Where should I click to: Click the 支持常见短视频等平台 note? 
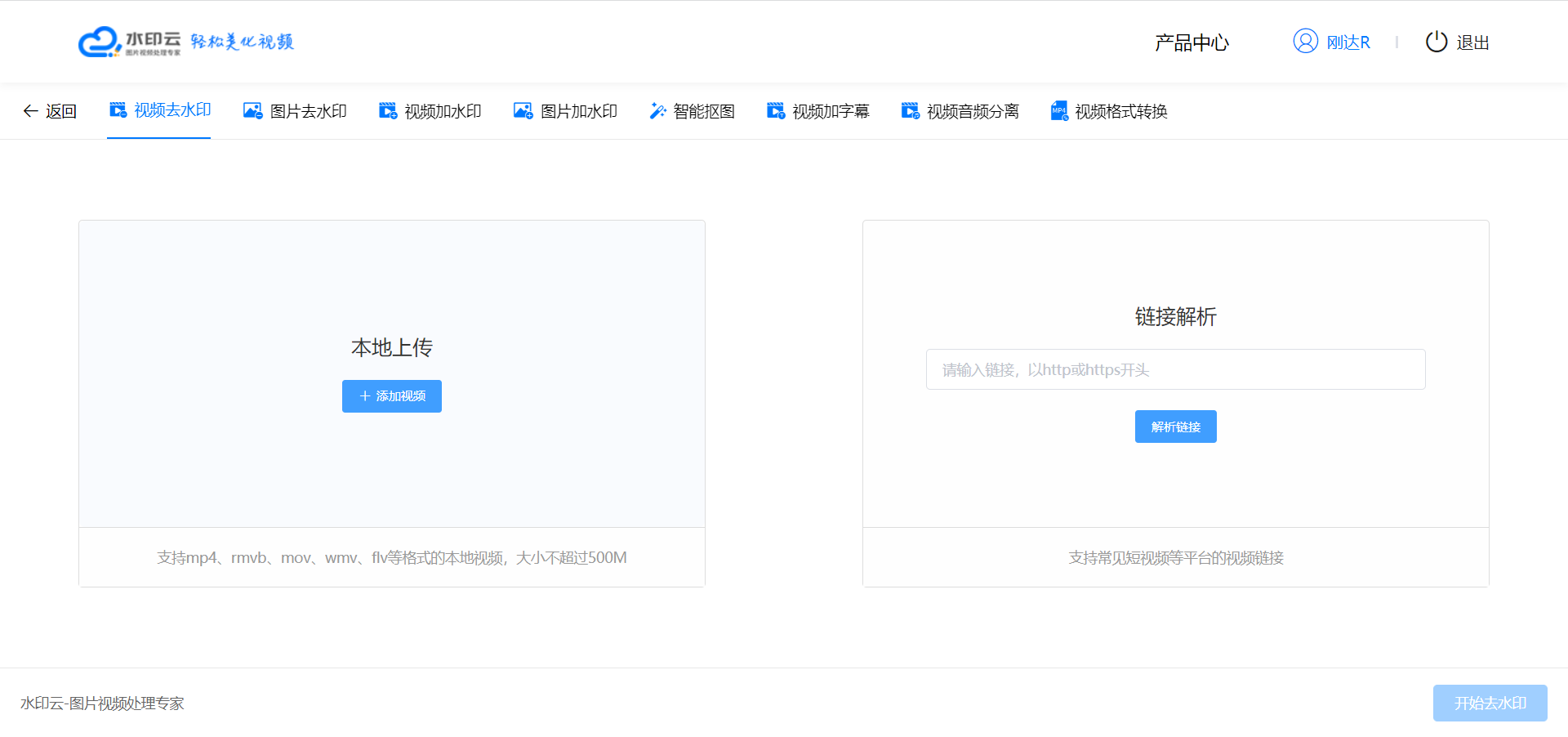click(x=1176, y=557)
